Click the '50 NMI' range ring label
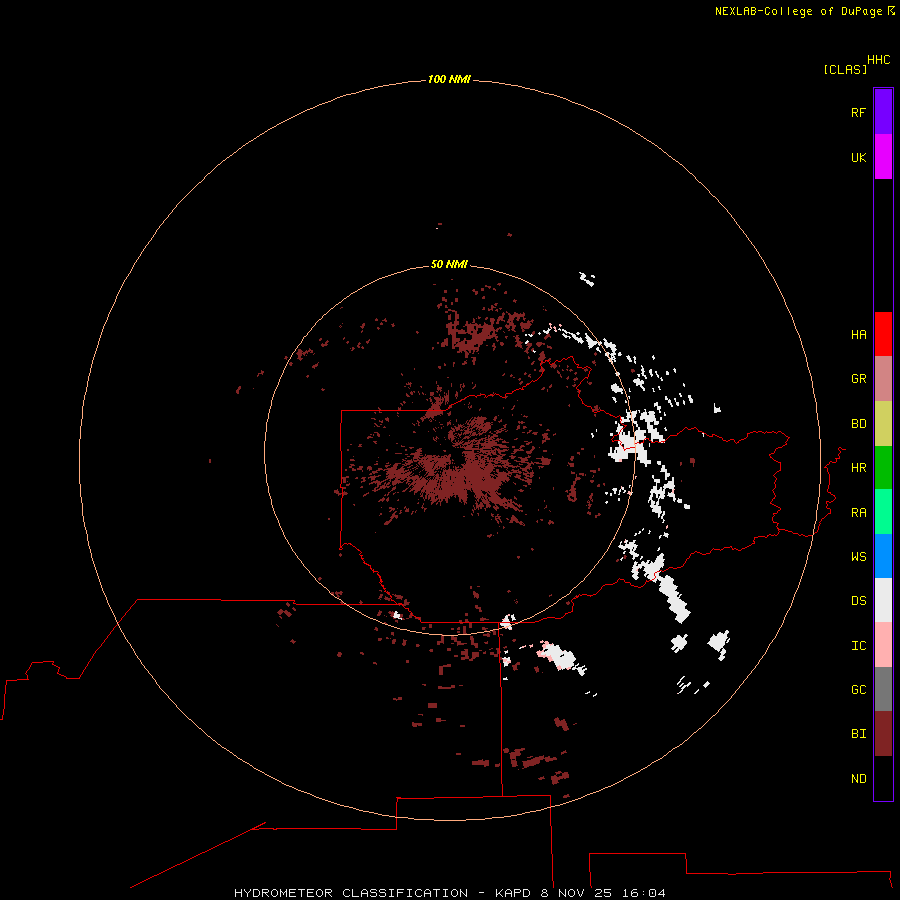 (x=449, y=264)
